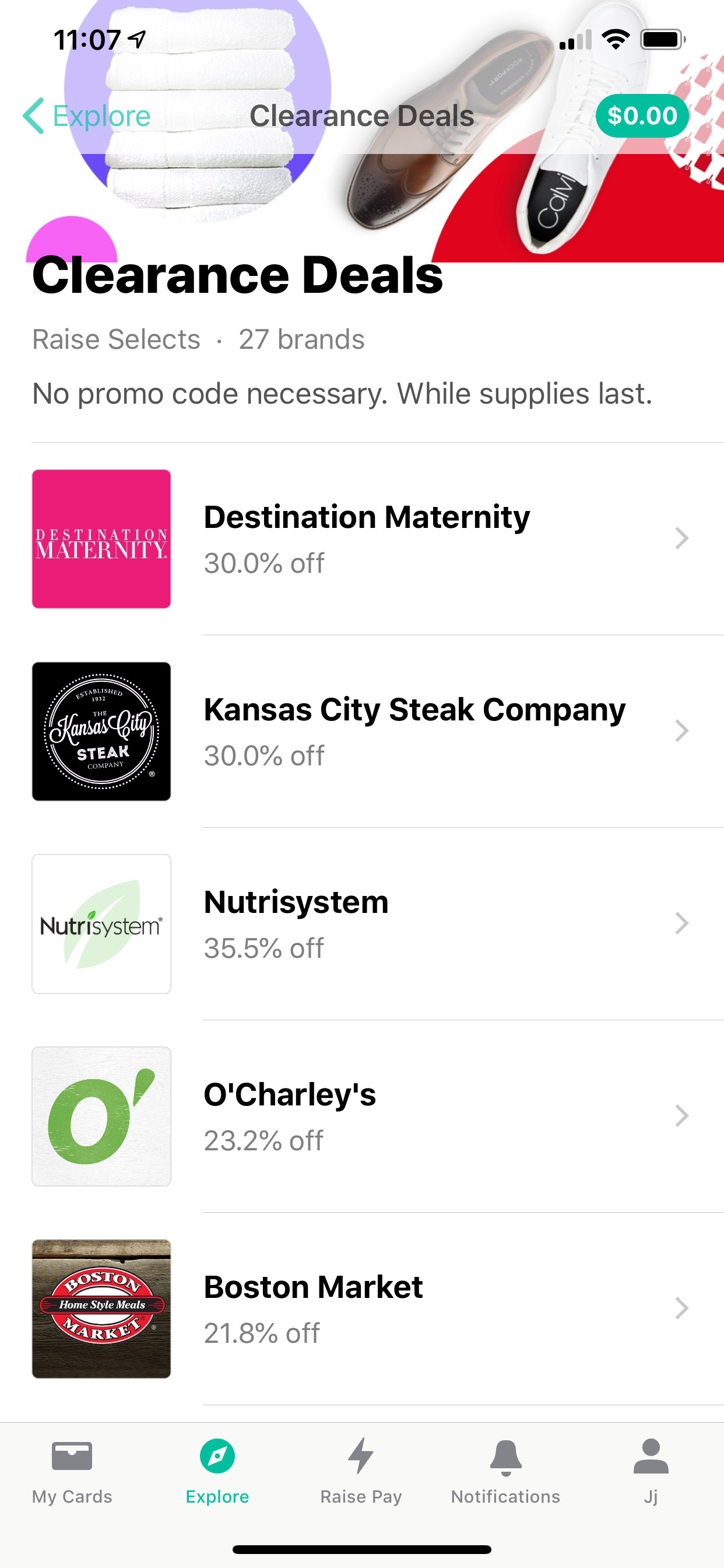
Task: Open the O'Charley's row chevron
Action: 681,1115
